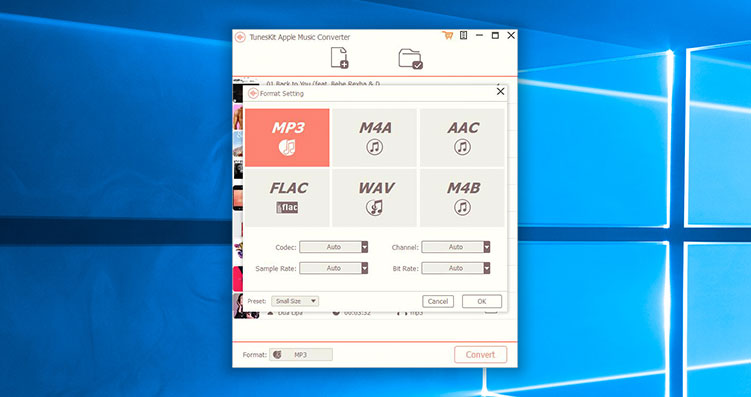751x397 pixels.
Task: Confirm format settings with OK
Action: point(482,301)
